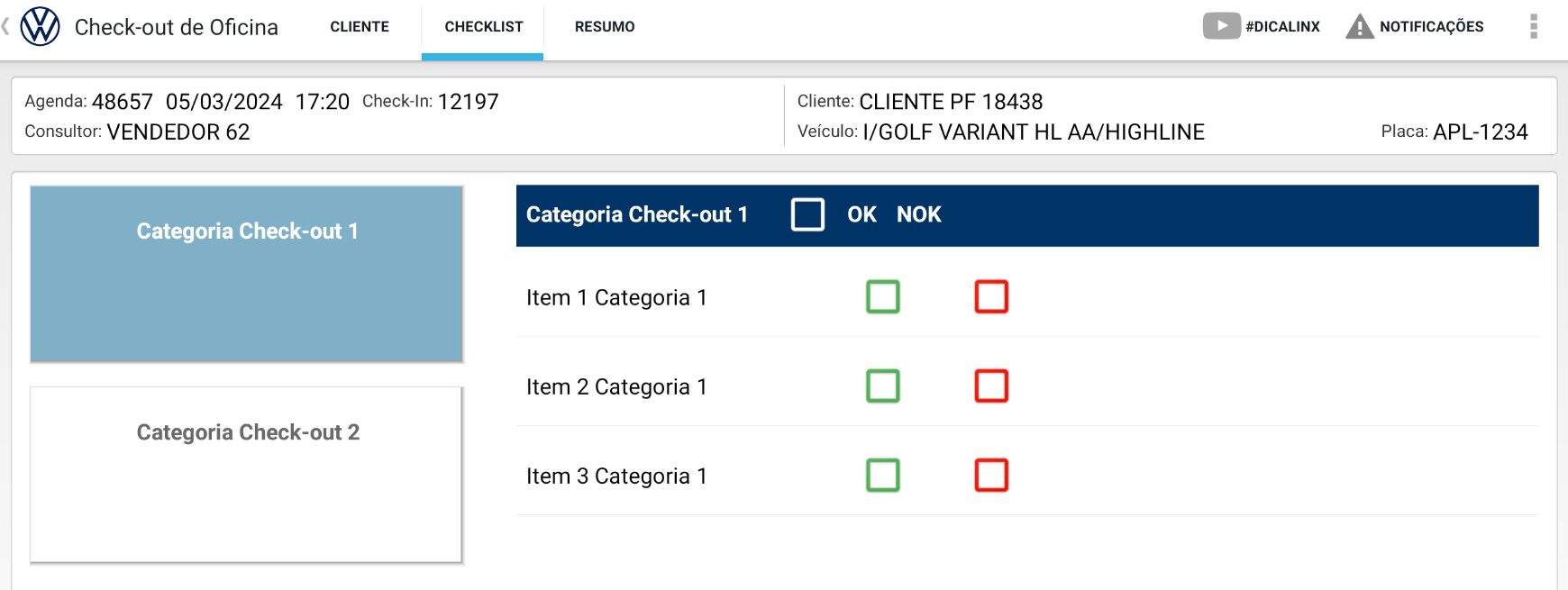Mark Item 3 Categoria 1 as NOK
The width and height of the screenshot is (1568, 590).
point(991,475)
